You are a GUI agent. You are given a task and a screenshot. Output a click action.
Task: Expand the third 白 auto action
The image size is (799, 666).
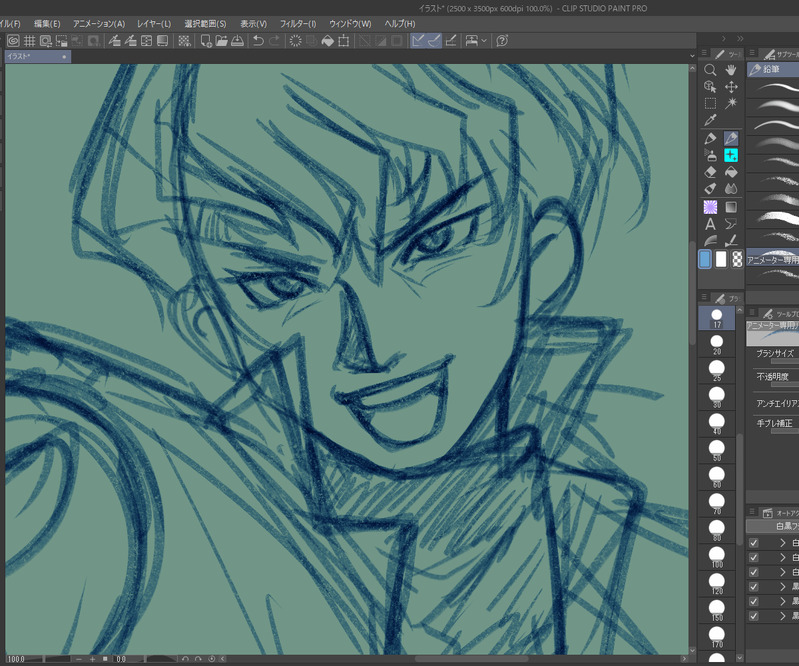click(x=783, y=572)
